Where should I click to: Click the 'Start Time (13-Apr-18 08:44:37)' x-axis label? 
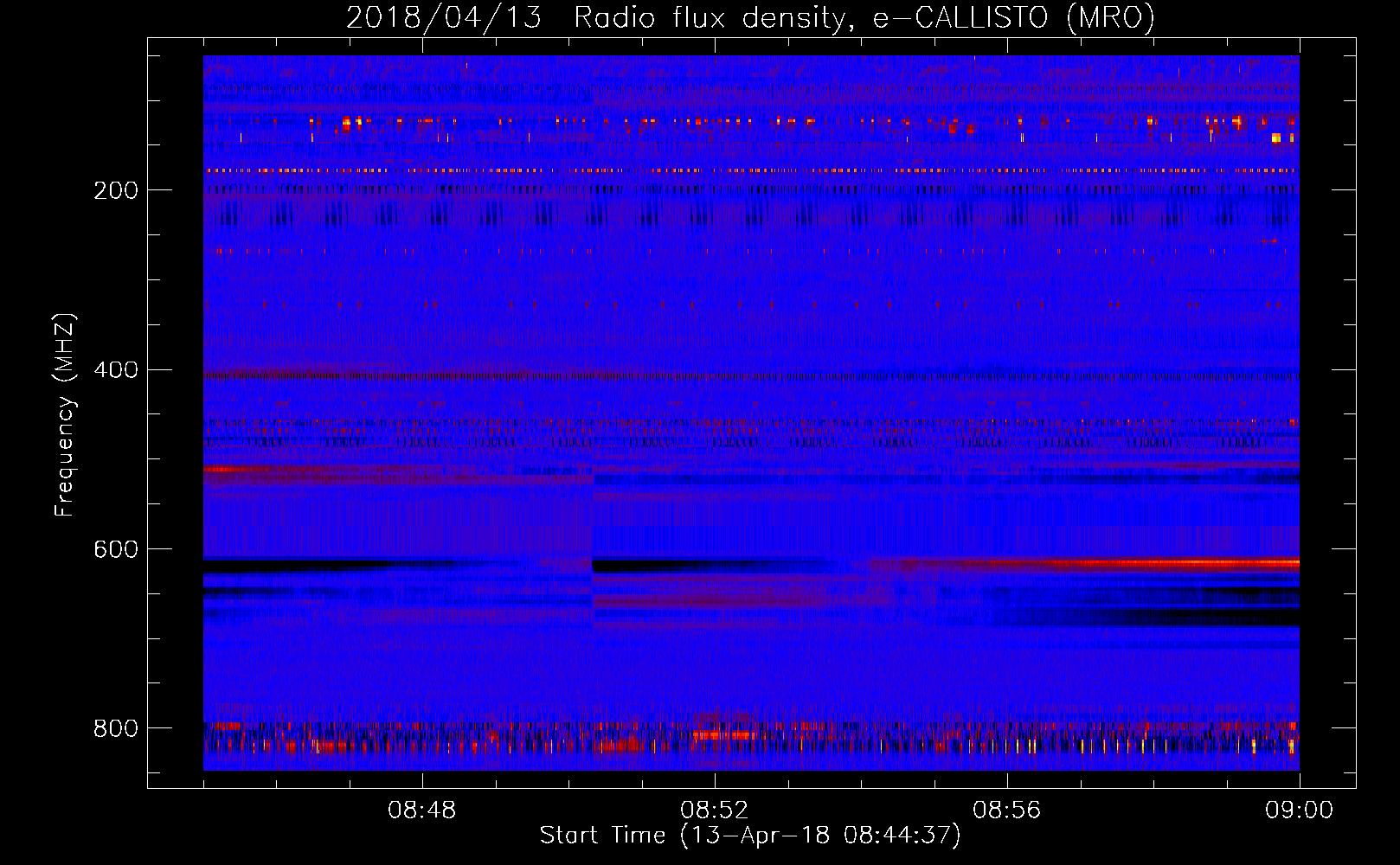(750, 836)
